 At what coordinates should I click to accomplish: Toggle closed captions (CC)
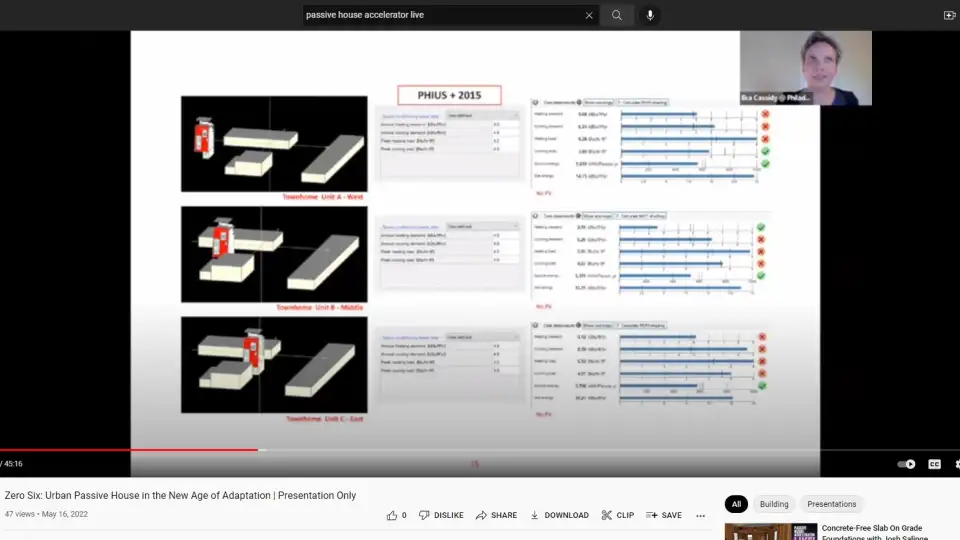tap(934, 464)
